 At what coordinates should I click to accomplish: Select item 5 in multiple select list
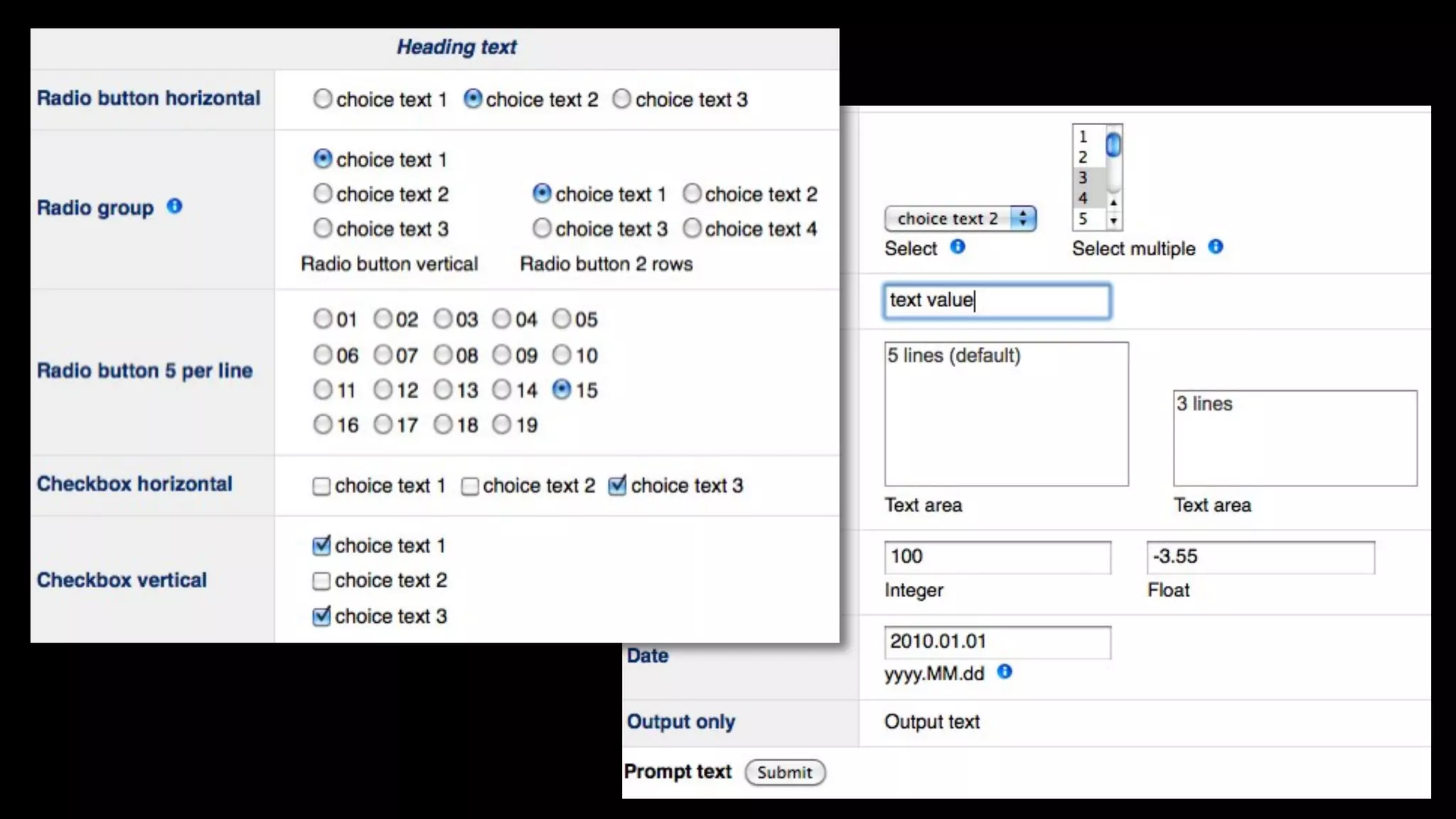(x=1083, y=219)
